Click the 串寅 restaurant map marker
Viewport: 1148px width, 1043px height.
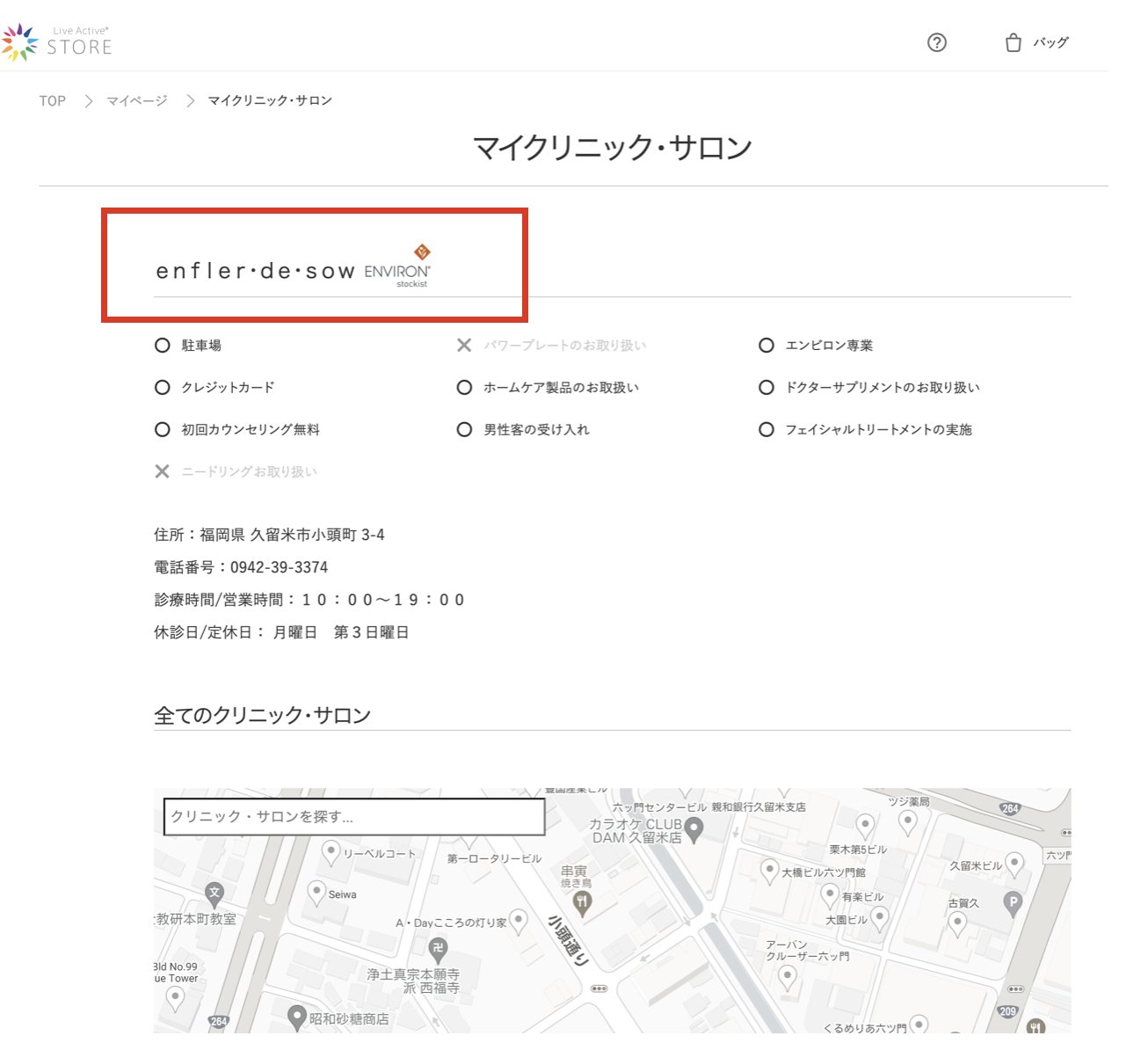[582, 902]
